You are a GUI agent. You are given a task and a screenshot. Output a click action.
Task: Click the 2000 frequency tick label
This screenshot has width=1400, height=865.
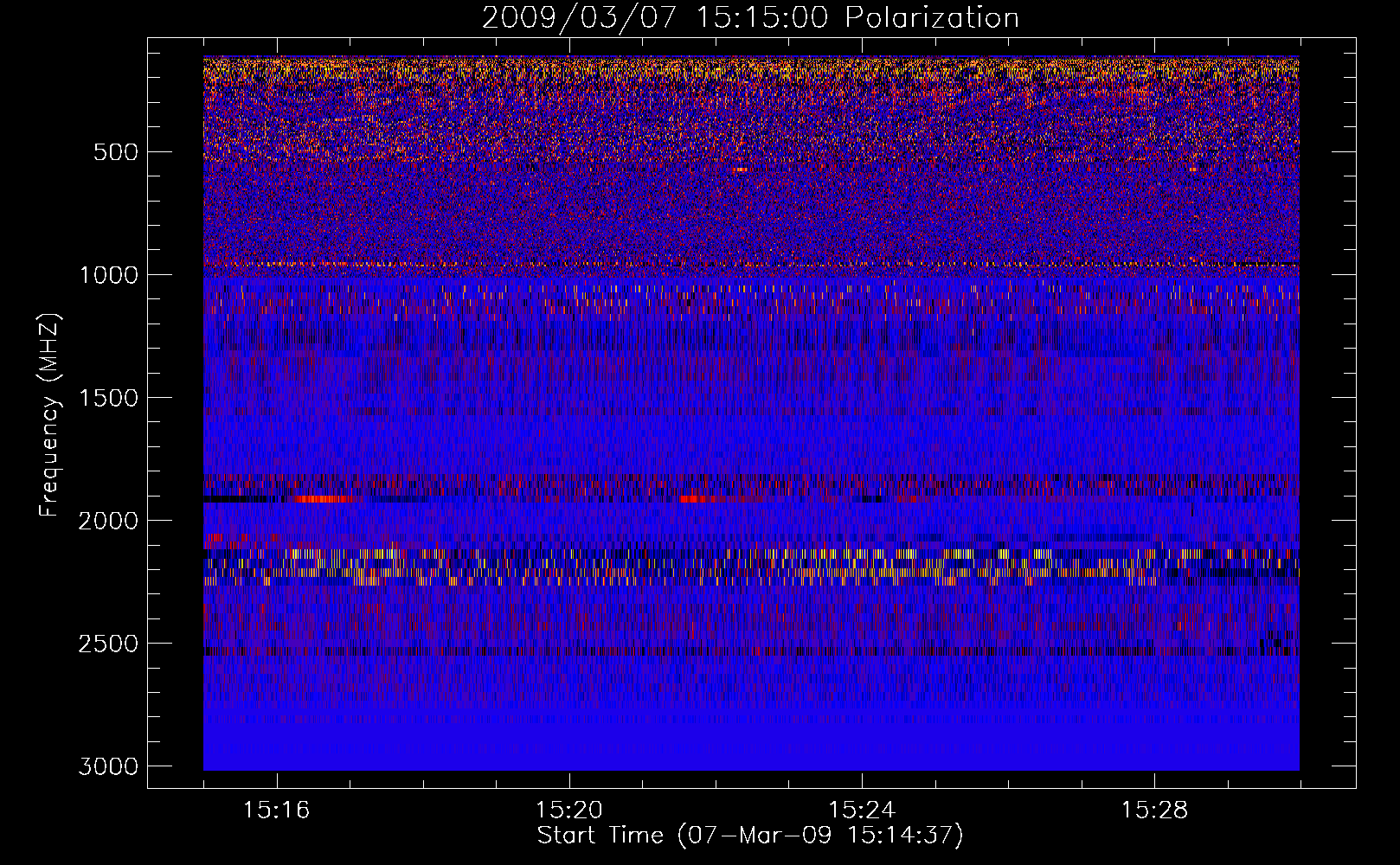coord(109,521)
